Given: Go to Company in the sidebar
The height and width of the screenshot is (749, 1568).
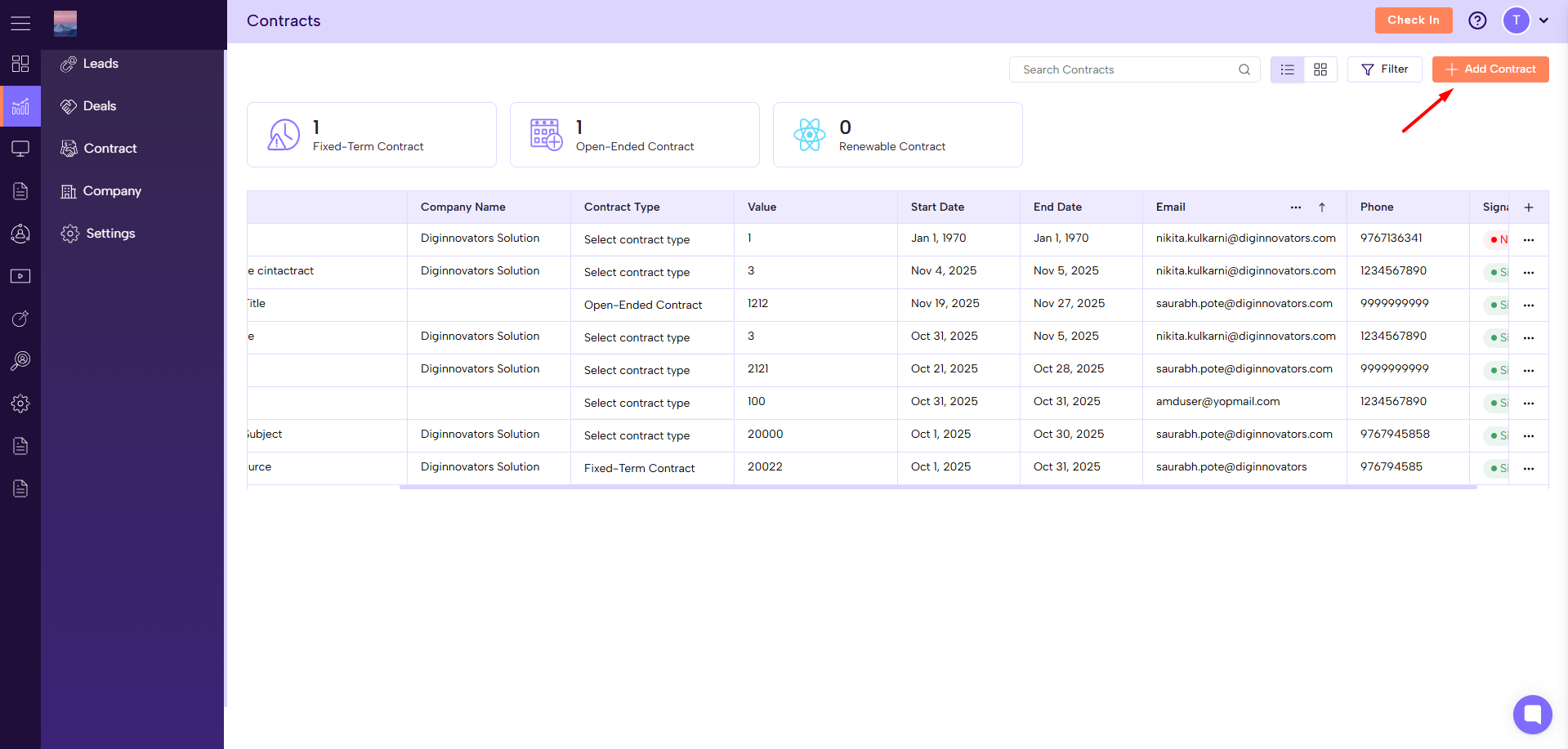Looking at the screenshot, I should (112, 191).
